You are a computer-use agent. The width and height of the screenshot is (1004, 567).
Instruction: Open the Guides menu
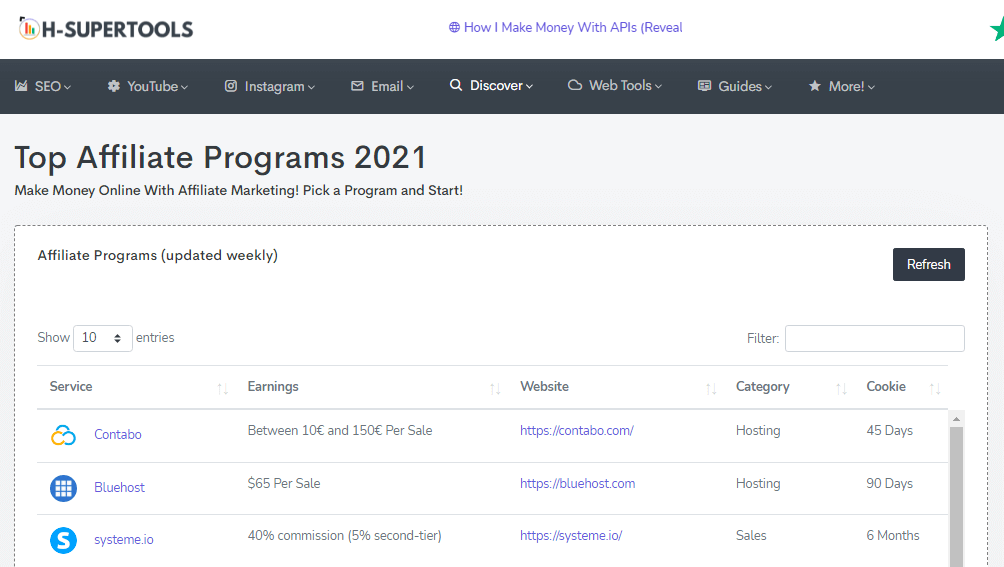pos(735,86)
